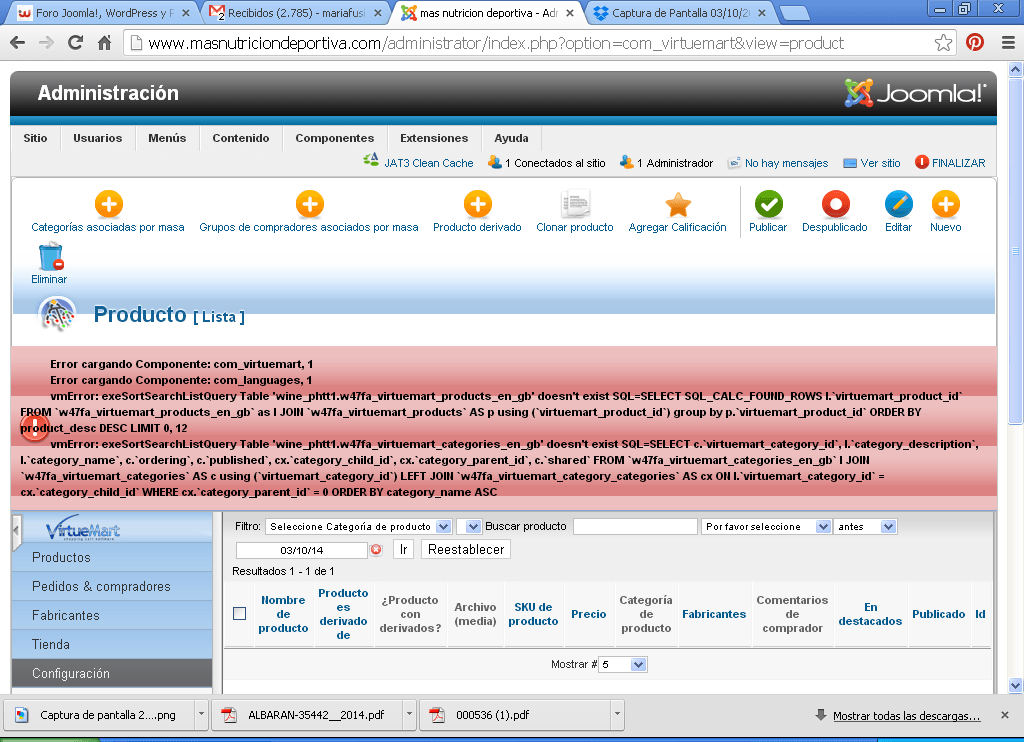Open the Chrome menu hamburger icon

[1008, 43]
